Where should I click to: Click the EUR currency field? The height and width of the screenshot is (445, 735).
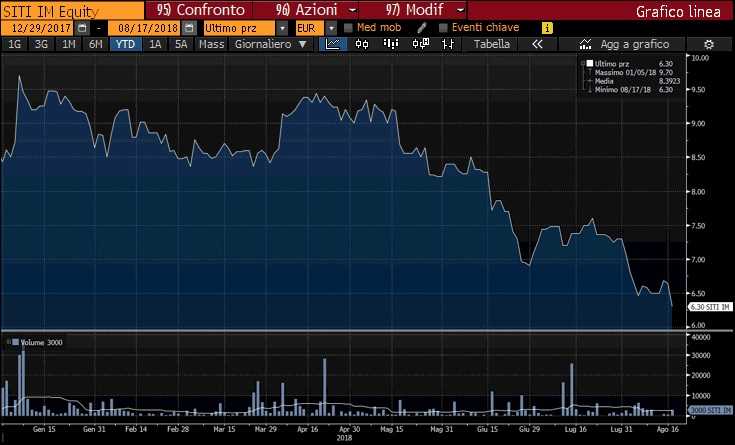click(310, 28)
